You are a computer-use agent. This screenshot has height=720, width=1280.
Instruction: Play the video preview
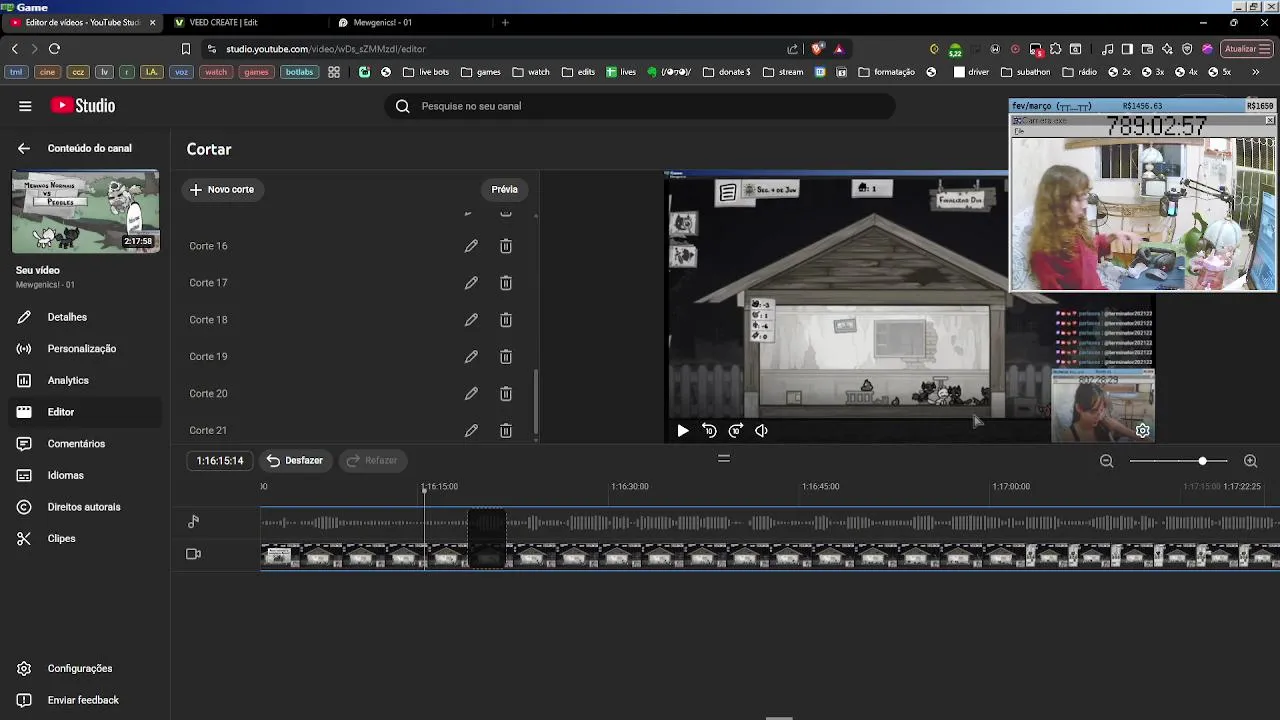(683, 431)
